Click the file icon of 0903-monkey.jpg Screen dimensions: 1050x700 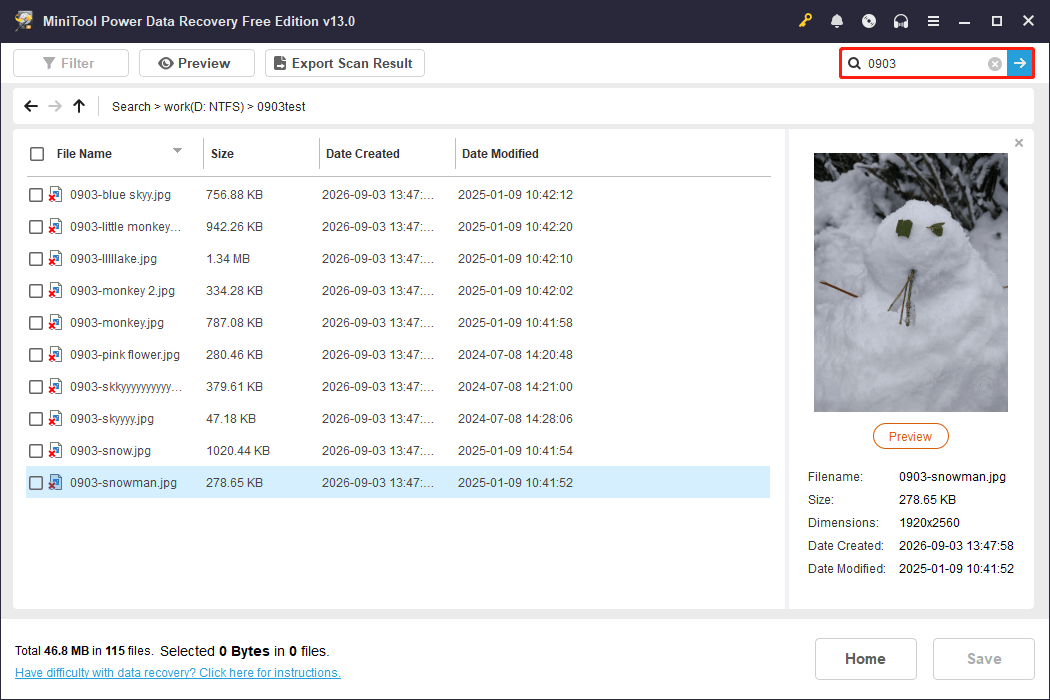(x=55, y=322)
